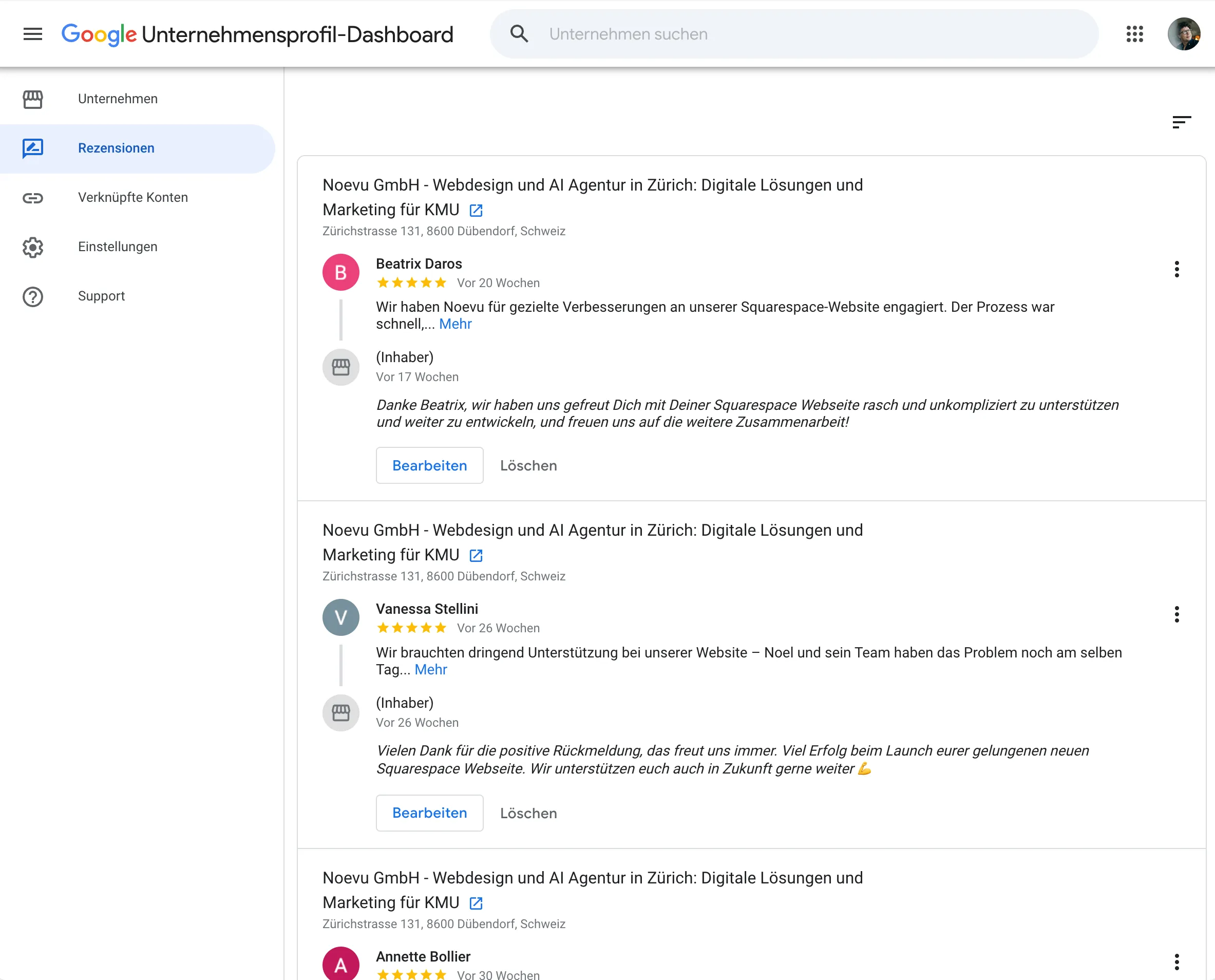Click Noevu GmbH title above Annette's review
This screenshot has width=1215, height=980.
pos(593,890)
